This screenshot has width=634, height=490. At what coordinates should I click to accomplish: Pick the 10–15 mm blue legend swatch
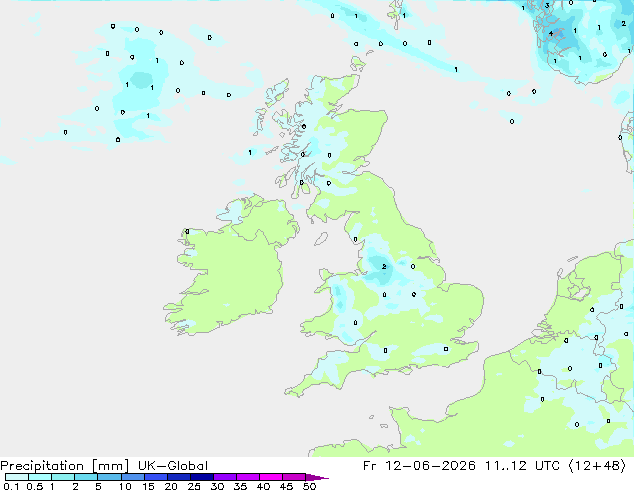click(x=133, y=477)
